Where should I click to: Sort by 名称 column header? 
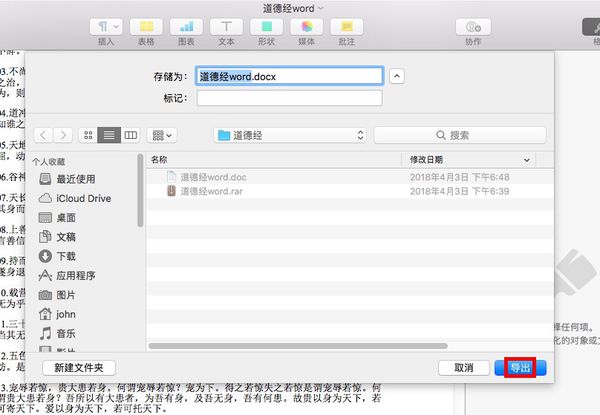[x=274, y=159]
